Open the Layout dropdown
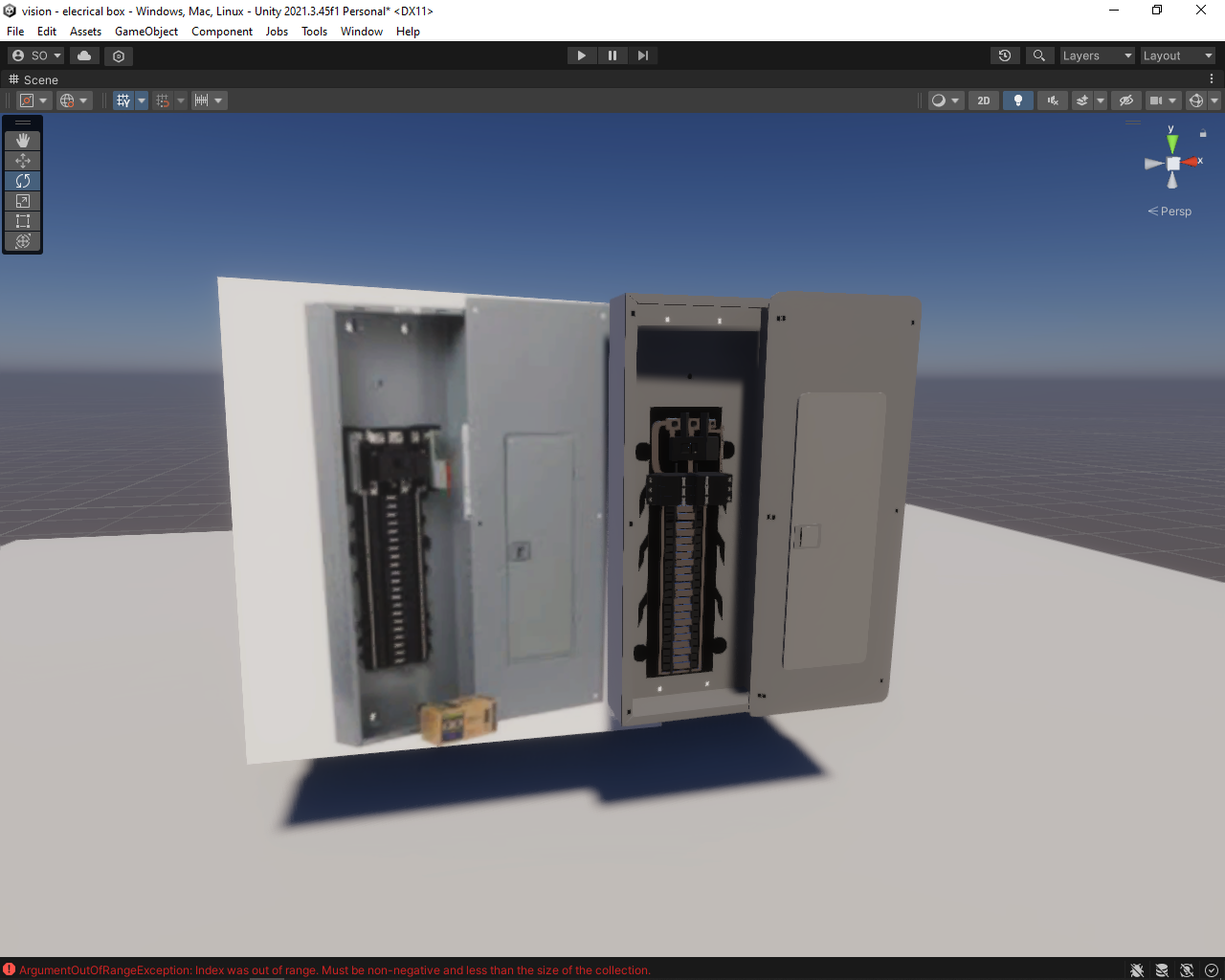1225x980 pixels. (1178, 56)
